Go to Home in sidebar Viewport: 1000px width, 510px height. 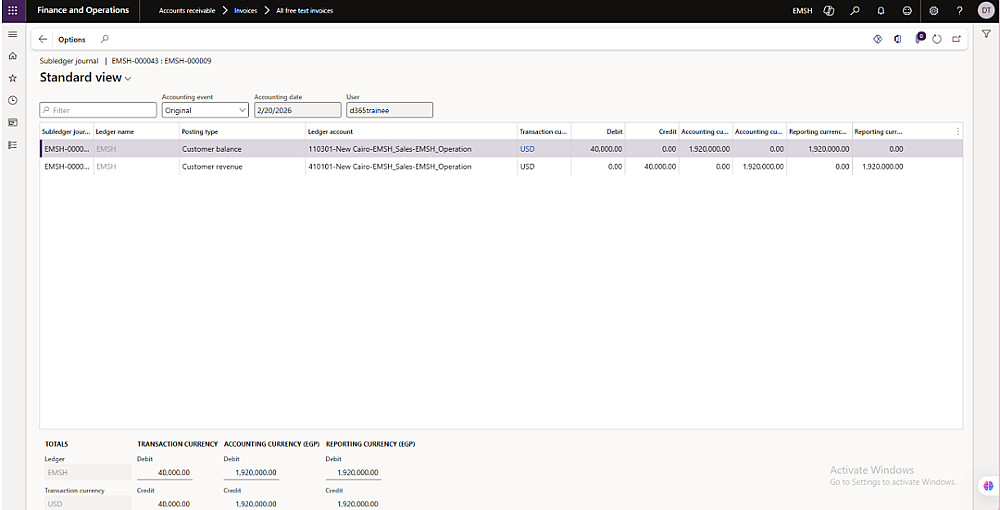[x=12, y=56]
